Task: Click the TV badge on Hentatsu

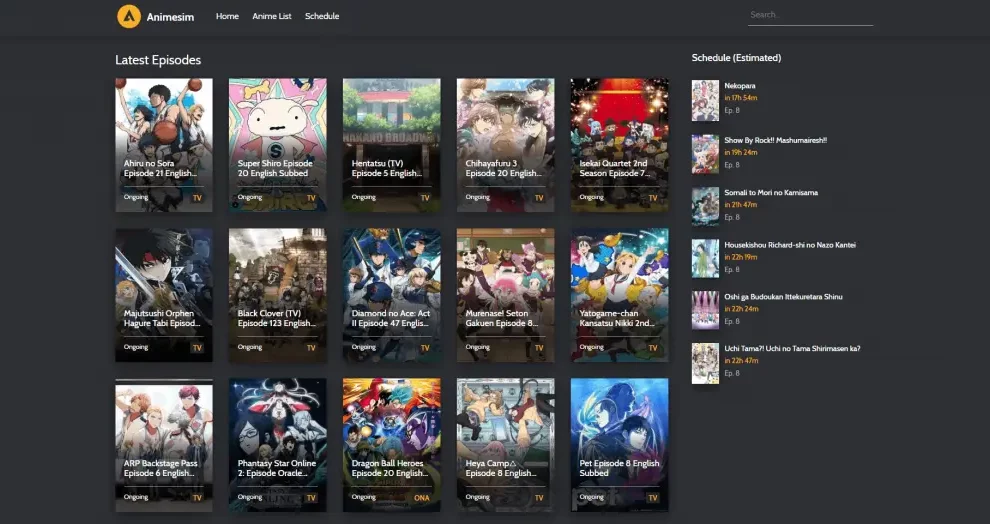Action: [x=425, y=198]
